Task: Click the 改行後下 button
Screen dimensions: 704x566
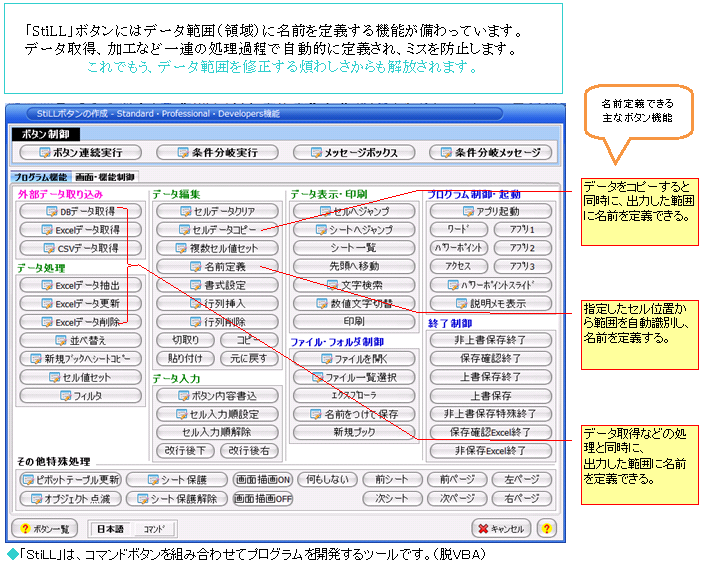Action: click(x=185, y=451)
